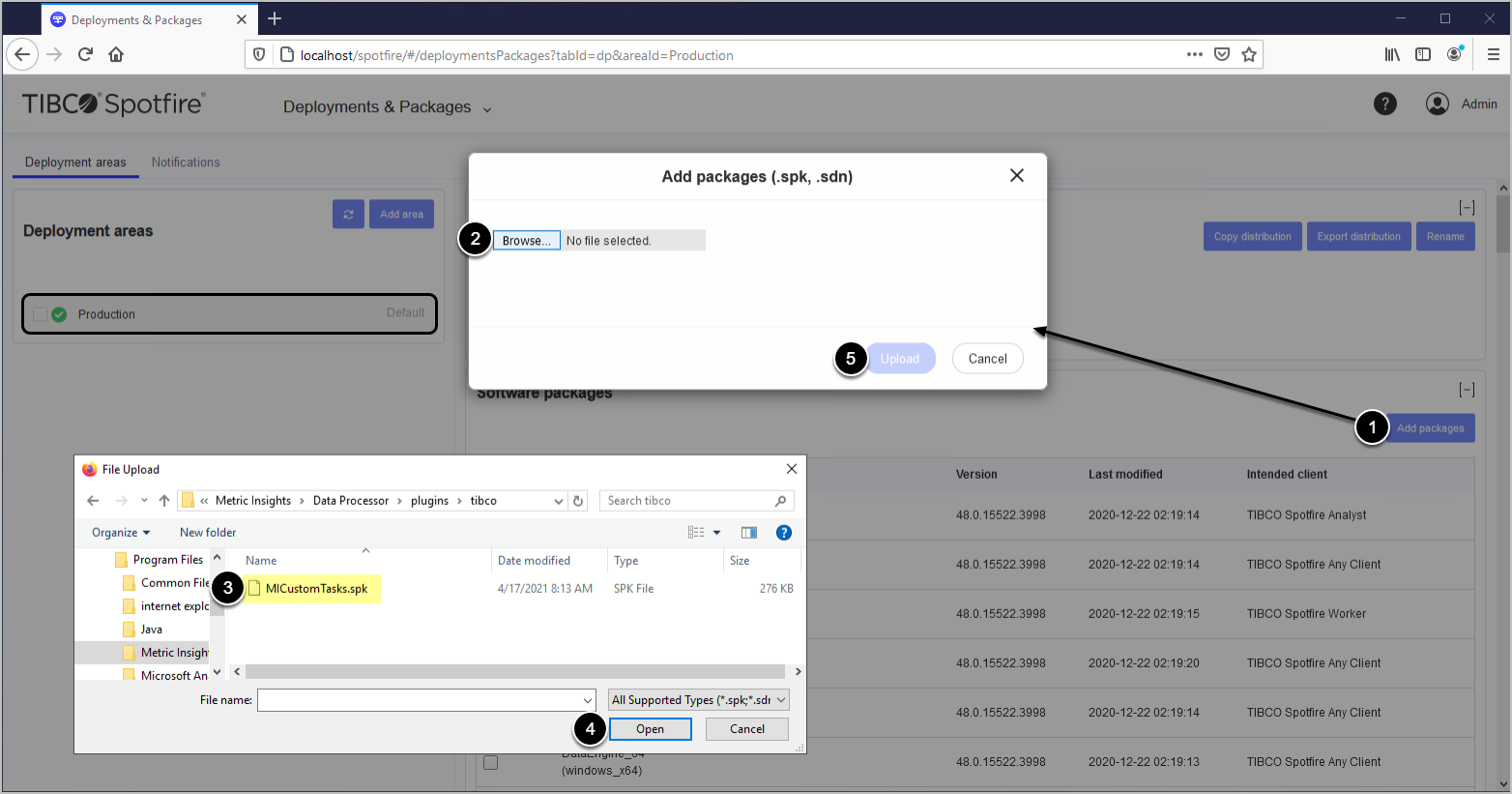Click the Spotfire help question mark icon

1384,103
